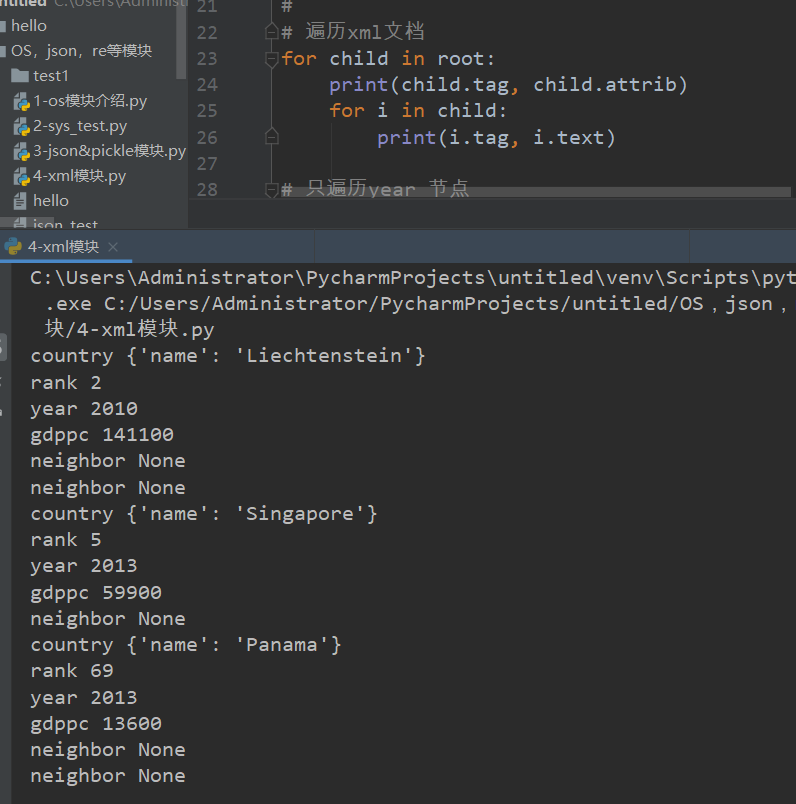Click console output line with 'Panama'
This screenshot has height=804, width=796.
click(x=186, y=645)
